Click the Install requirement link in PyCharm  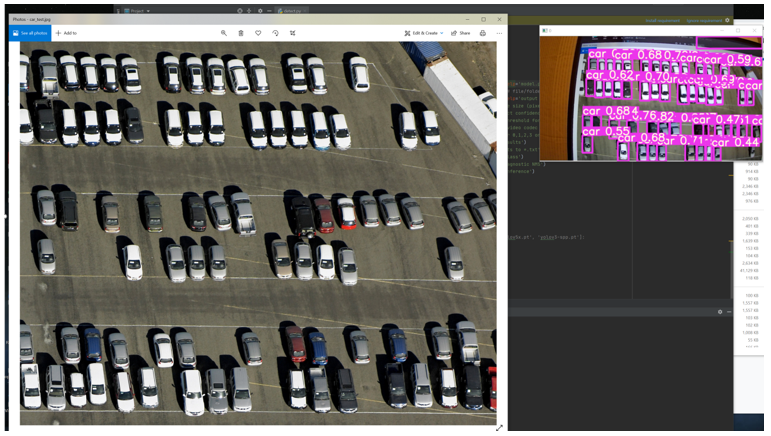(663, 21)
